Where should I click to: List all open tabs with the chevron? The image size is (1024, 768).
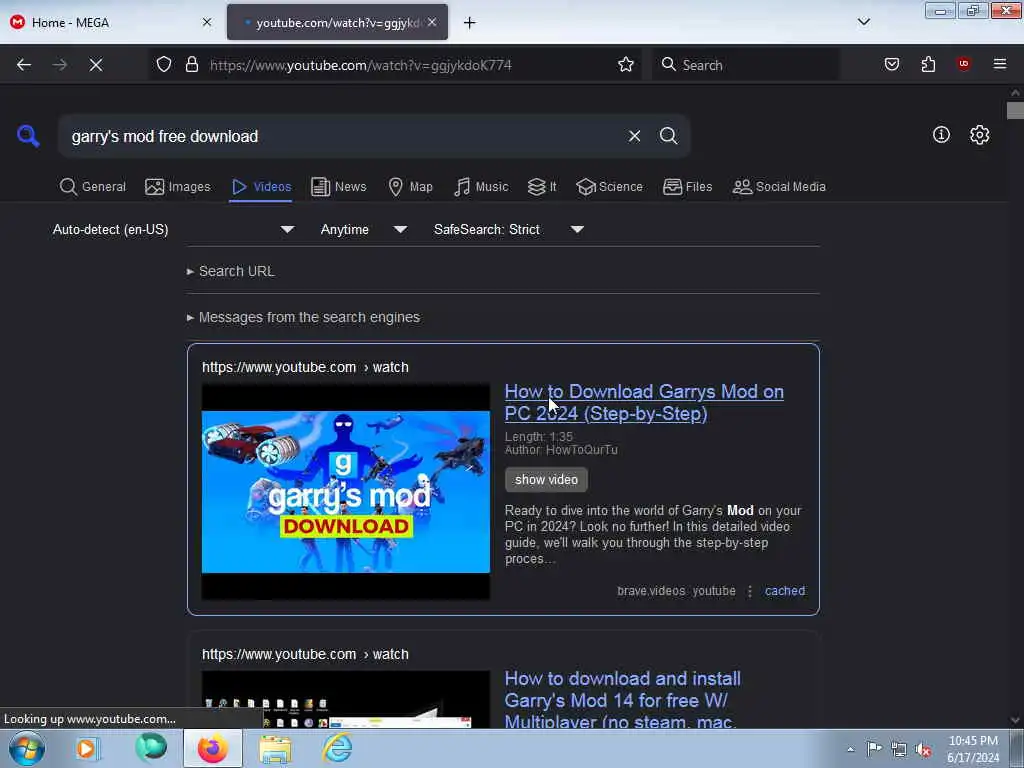point(863,22)
